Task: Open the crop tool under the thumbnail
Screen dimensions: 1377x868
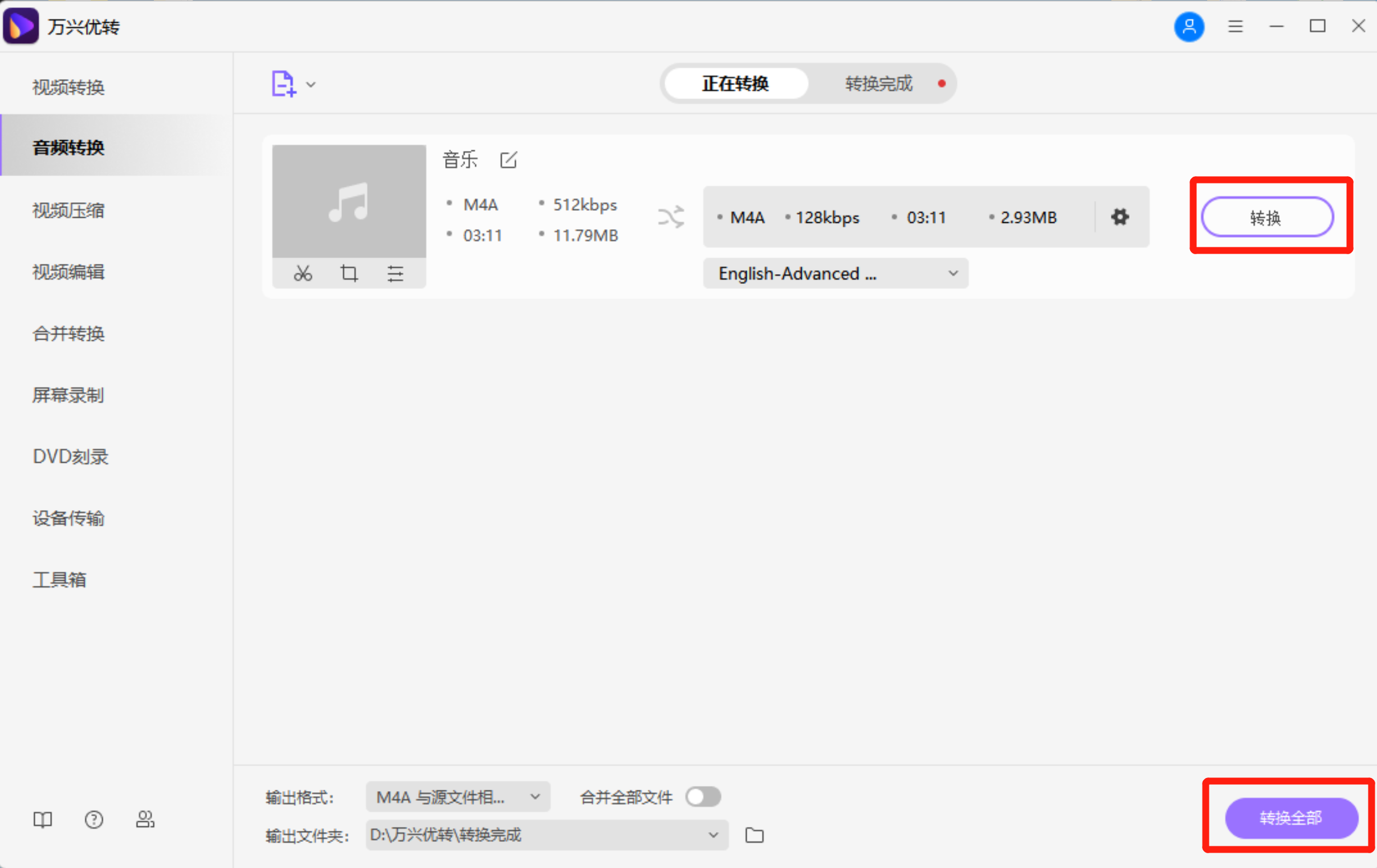Action: (349, 274)
